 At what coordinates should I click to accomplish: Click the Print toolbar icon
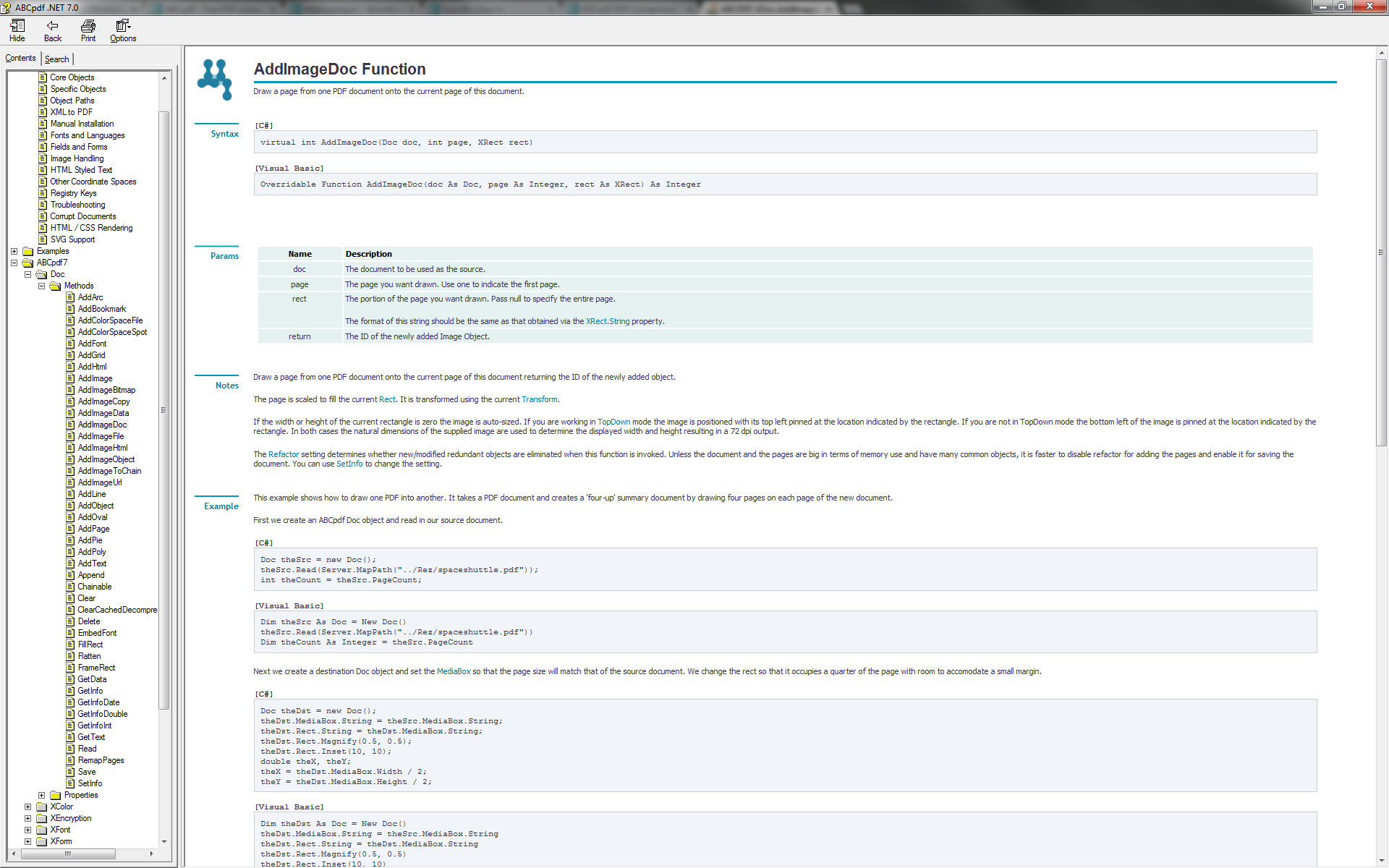88,26
